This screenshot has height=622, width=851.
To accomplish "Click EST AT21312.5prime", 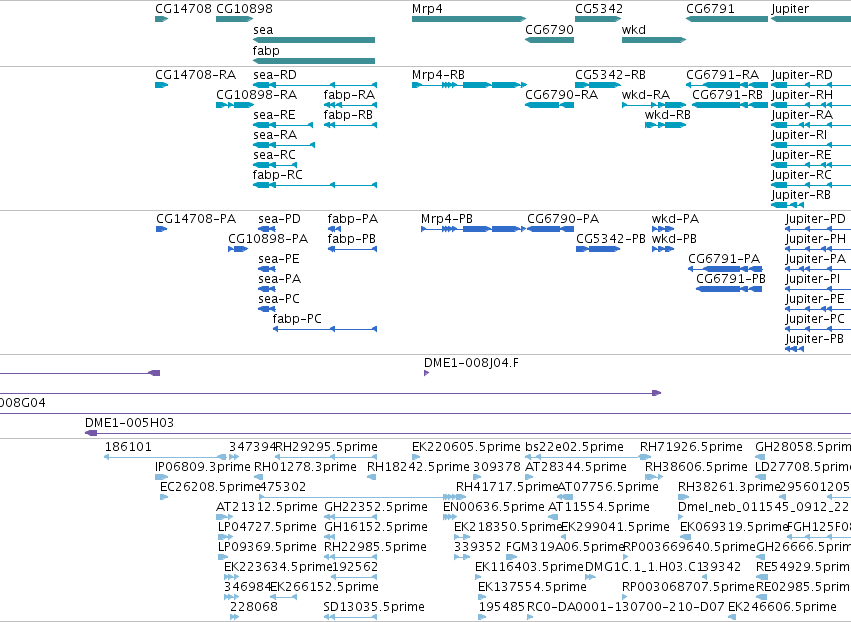I will coord(225,517).
